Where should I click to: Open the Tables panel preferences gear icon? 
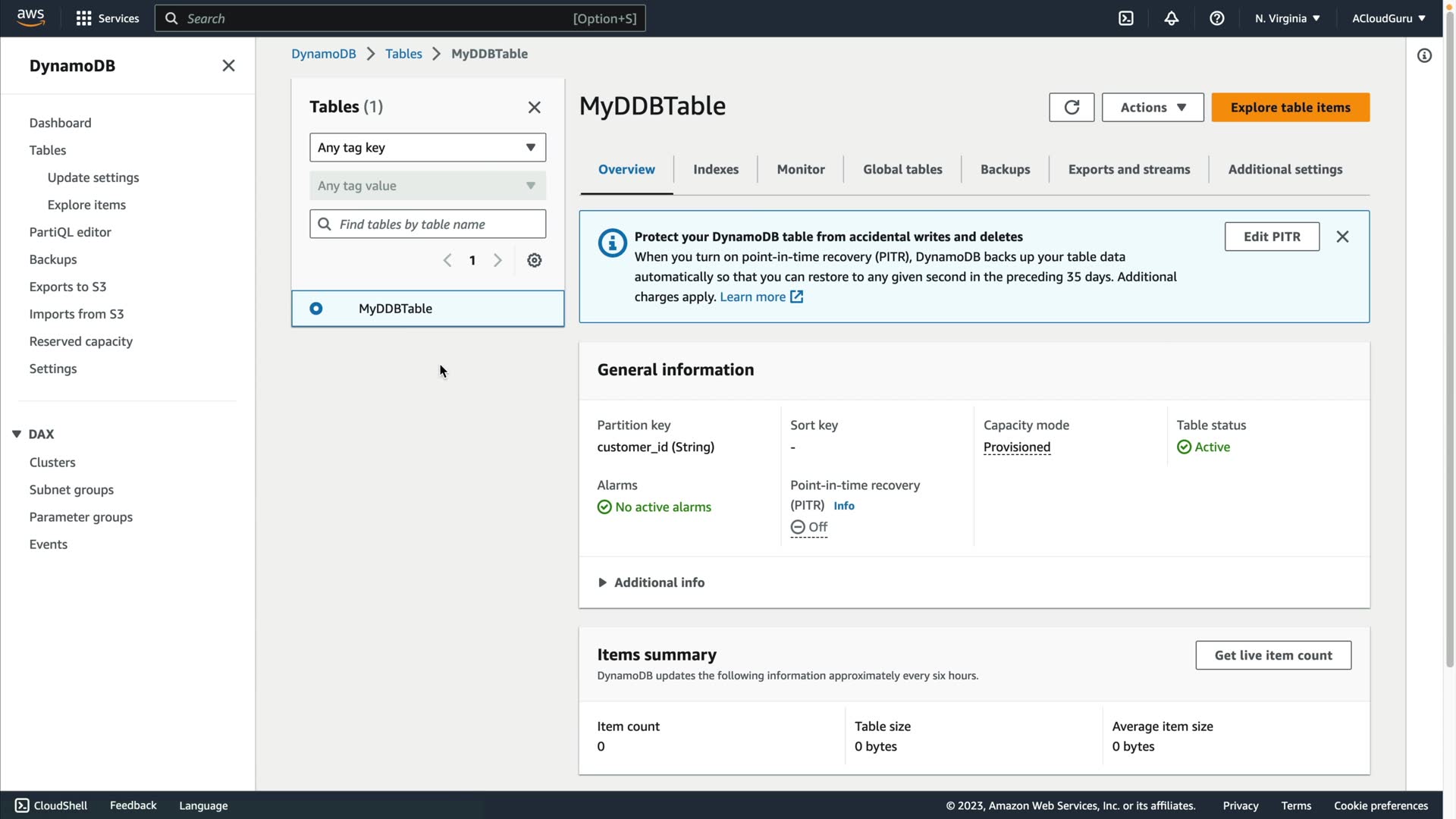click(534, 260)
